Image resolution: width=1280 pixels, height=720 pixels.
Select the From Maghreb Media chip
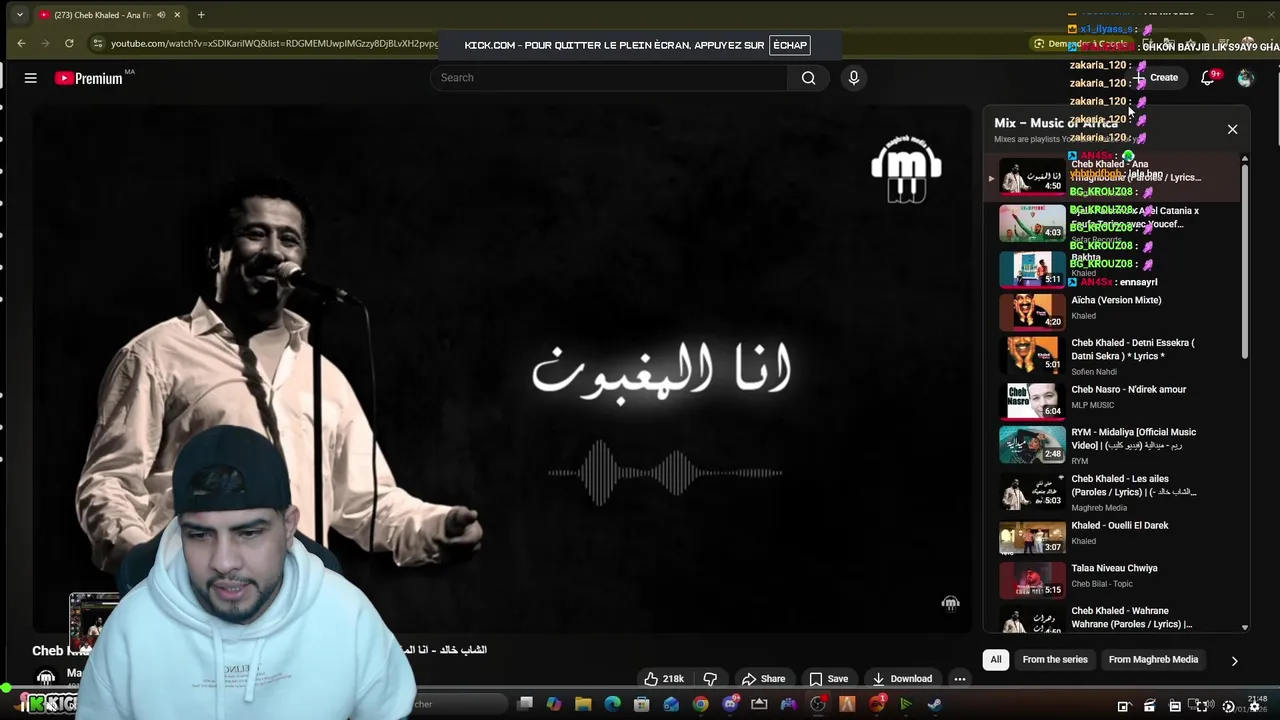tap(1153, 660)
